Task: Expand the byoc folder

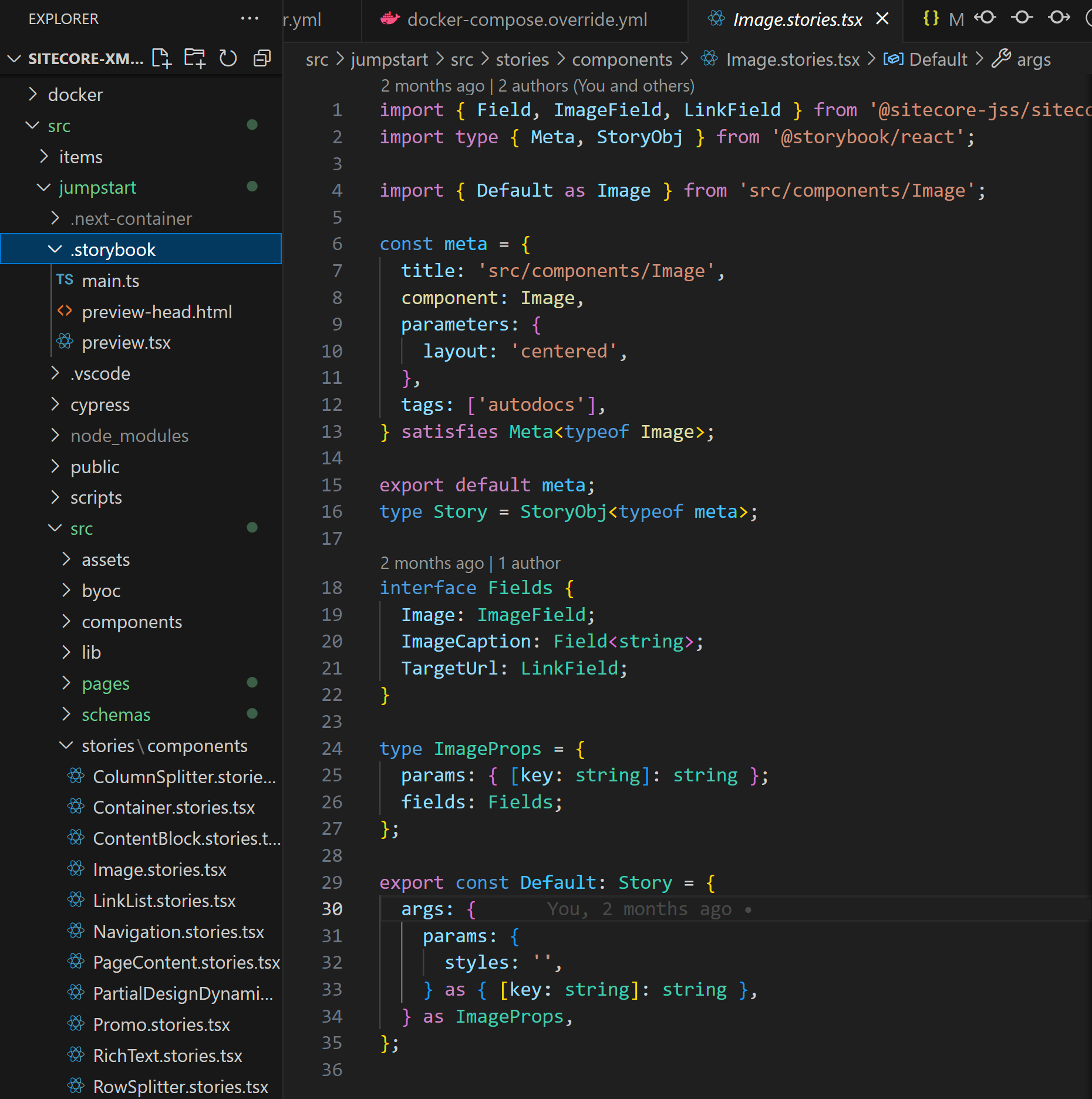Action: 66,591
